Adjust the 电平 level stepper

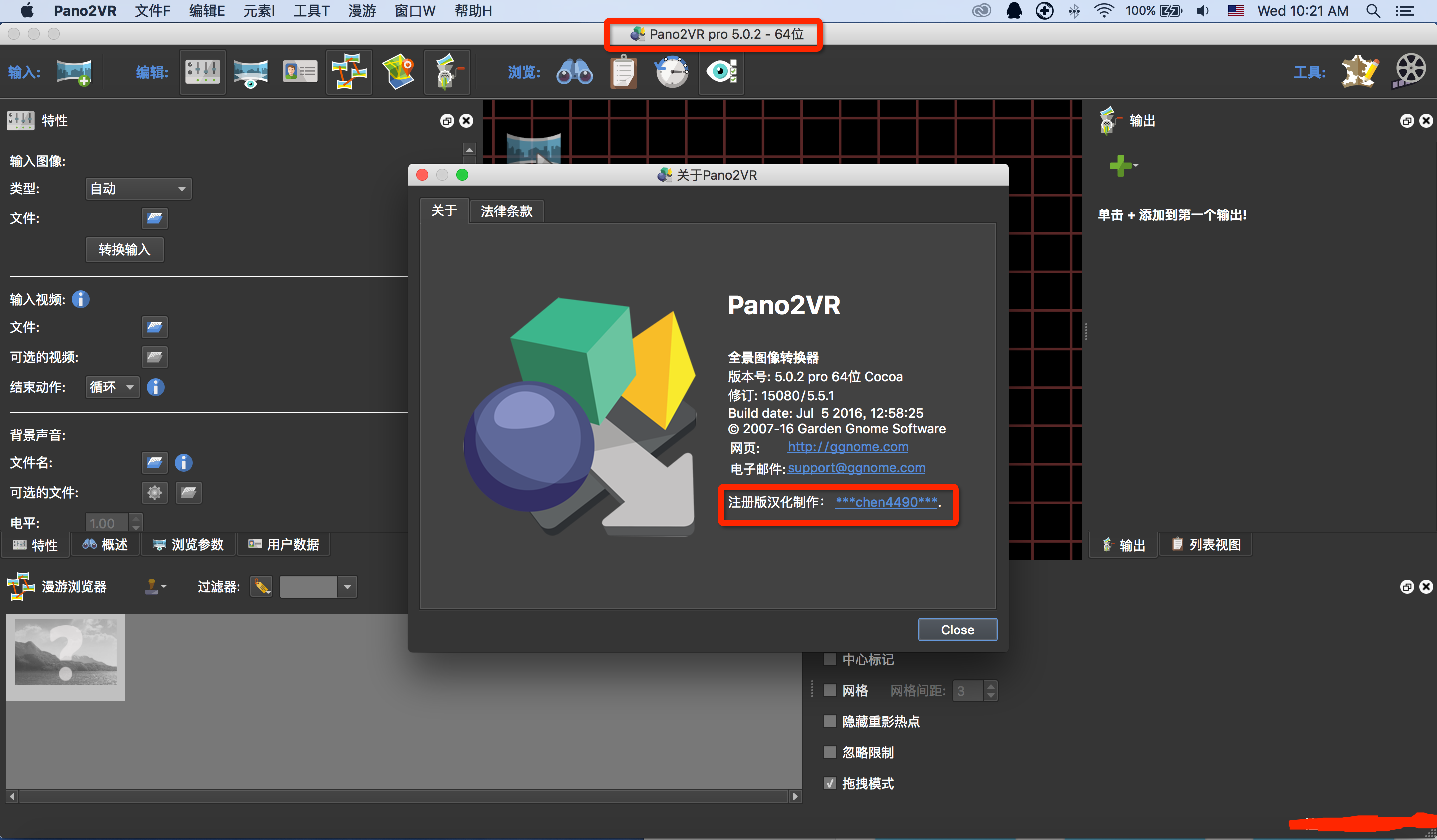(136, 522)
